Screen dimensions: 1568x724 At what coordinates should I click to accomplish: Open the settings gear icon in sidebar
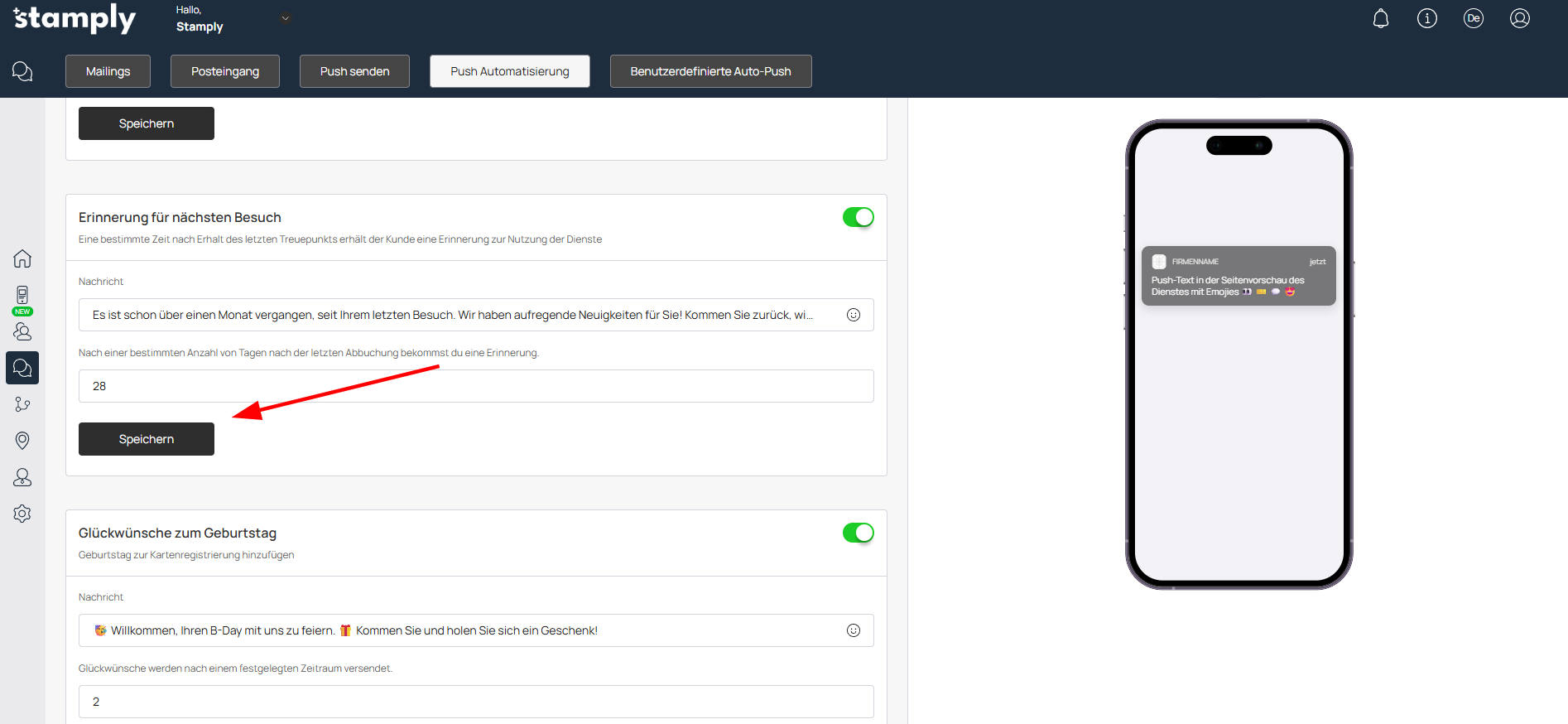(x=22, y=514)
